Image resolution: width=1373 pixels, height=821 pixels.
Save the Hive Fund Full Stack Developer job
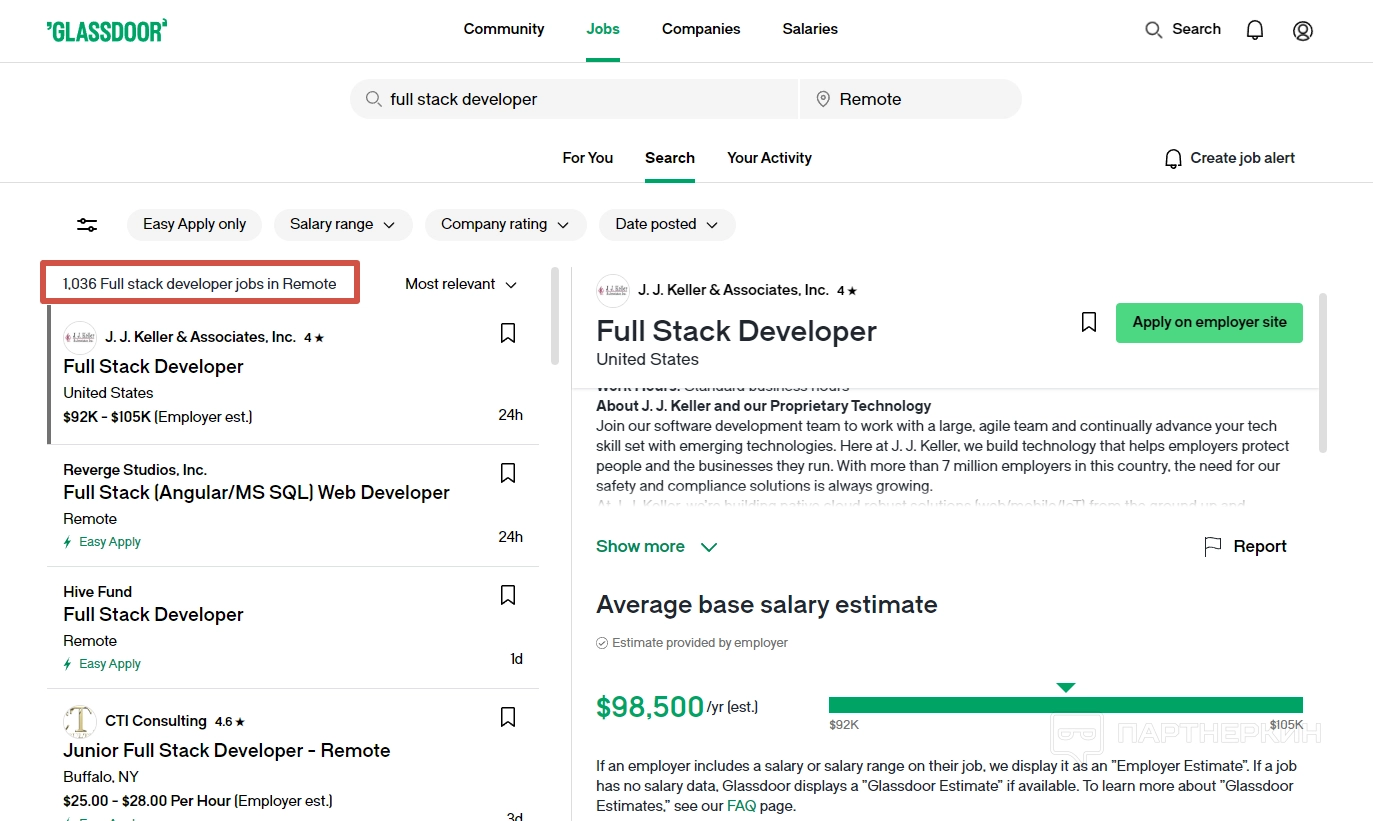click(508, 595)
